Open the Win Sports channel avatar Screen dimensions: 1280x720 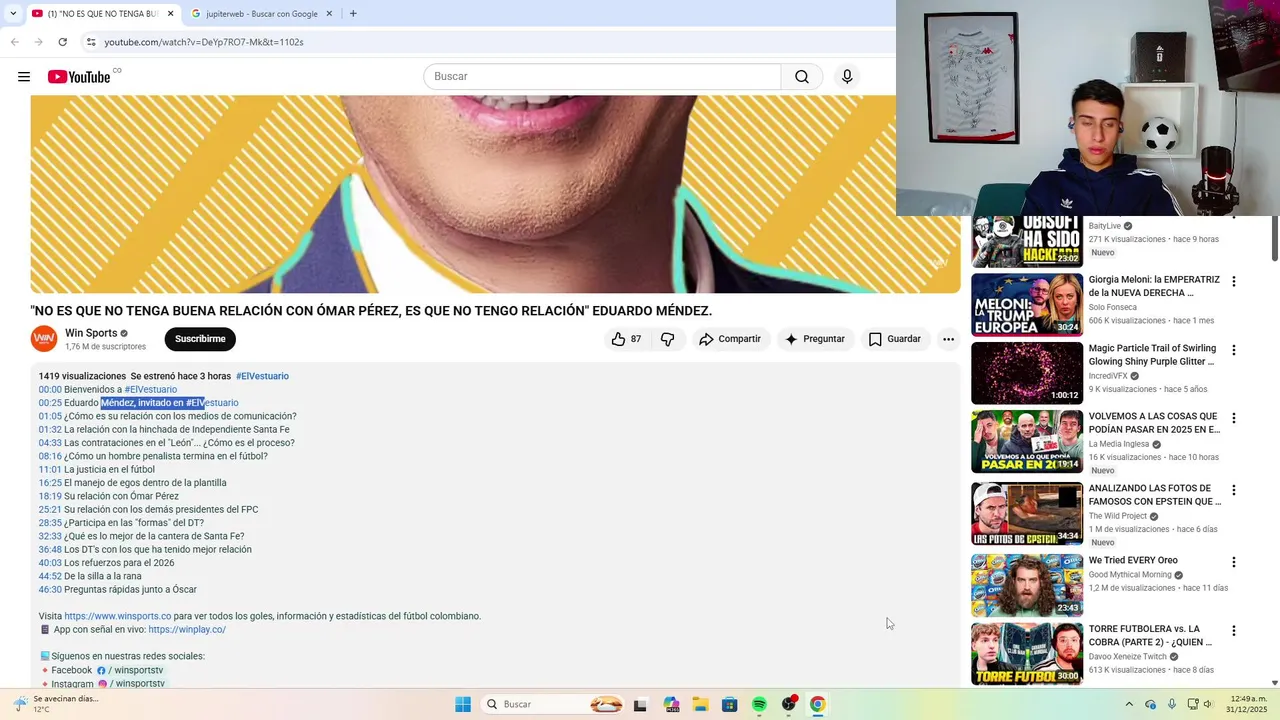coord(44,339)
